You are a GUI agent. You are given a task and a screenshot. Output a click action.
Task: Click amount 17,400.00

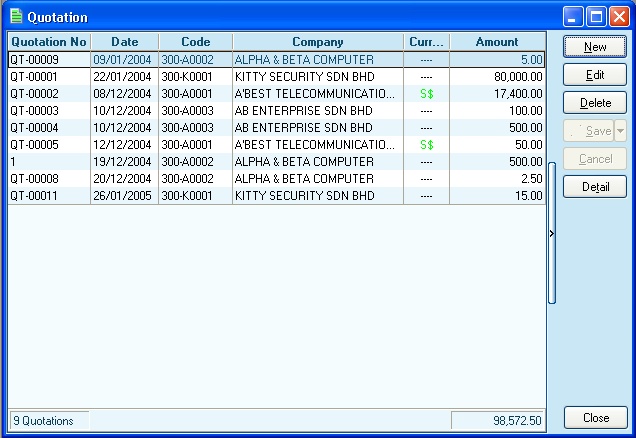pos(518,94)
